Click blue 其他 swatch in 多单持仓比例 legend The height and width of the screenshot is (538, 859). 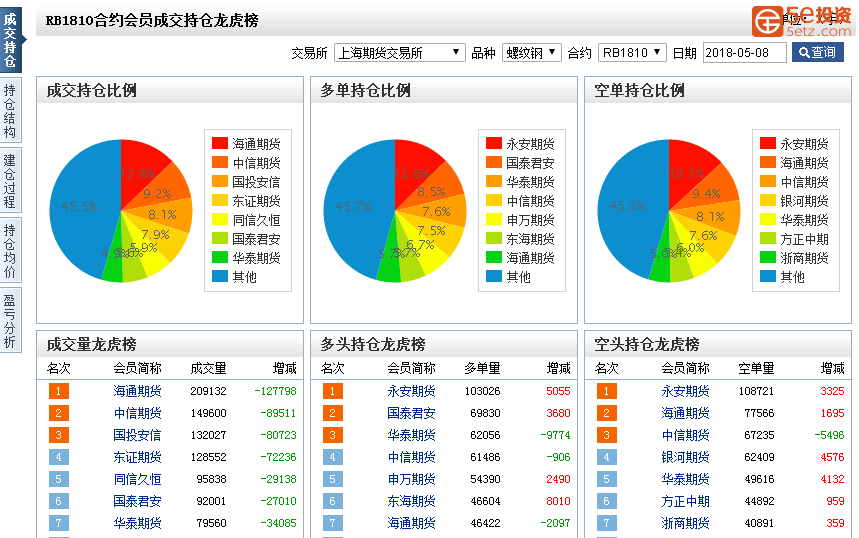point(494,276)
